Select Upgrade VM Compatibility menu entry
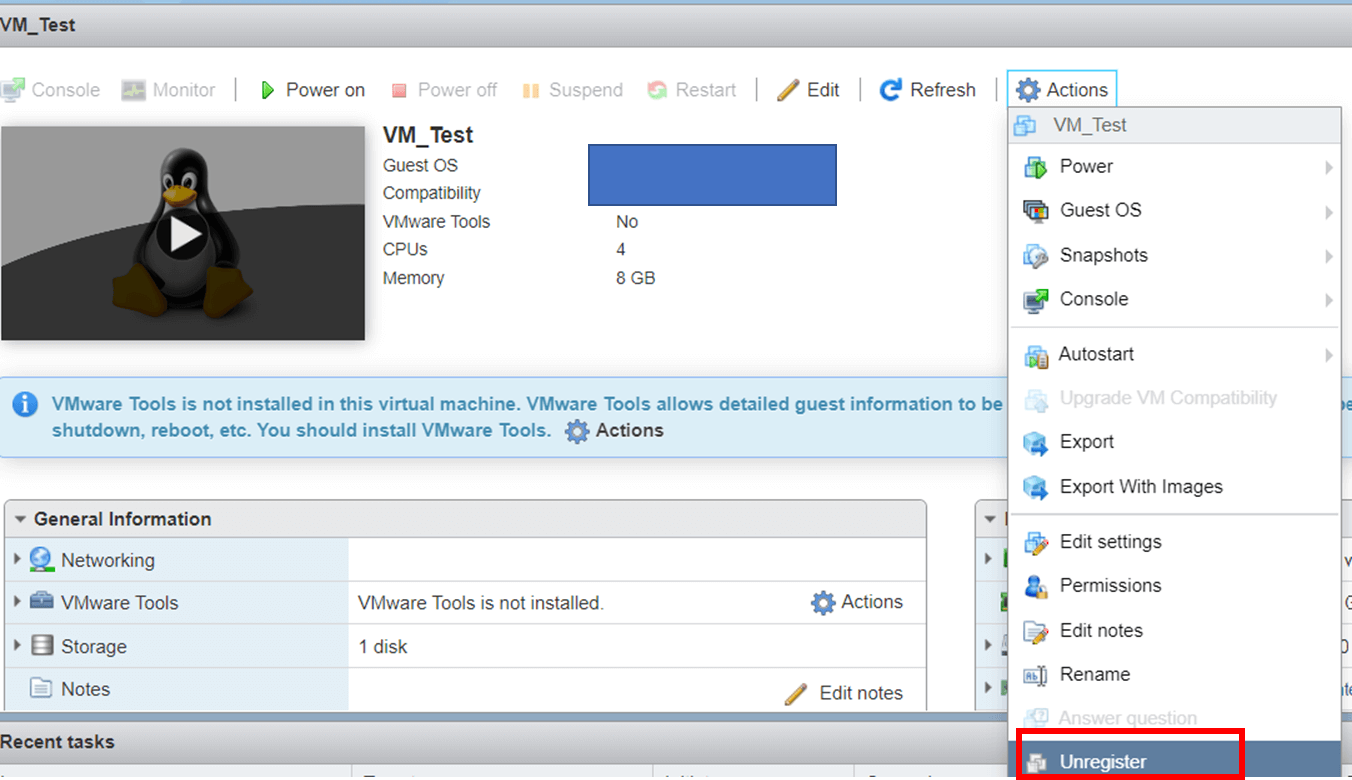 1174,398
